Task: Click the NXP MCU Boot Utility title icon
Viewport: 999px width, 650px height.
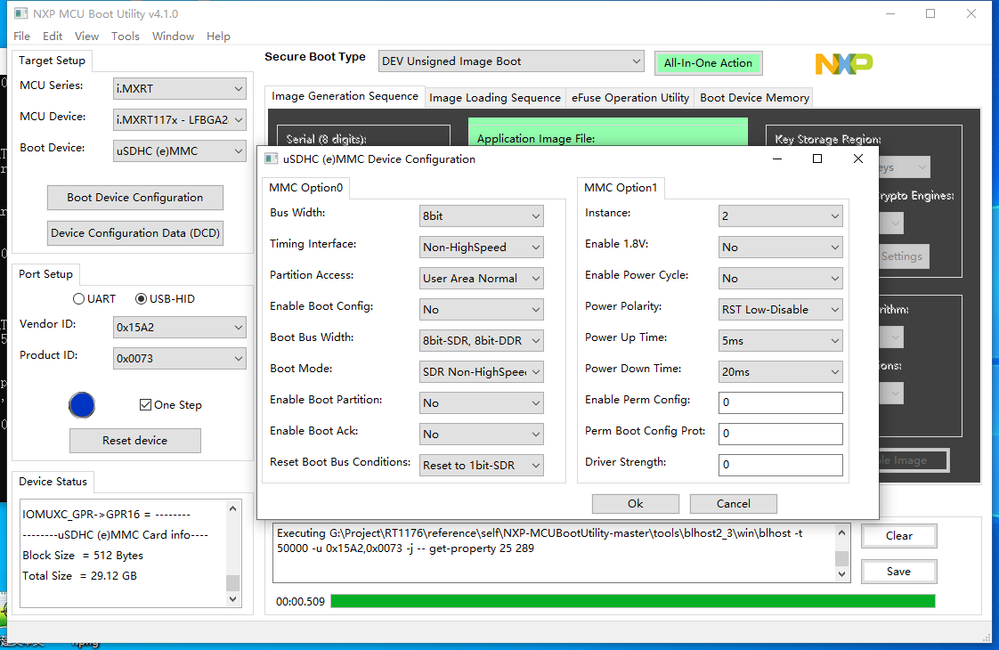Action: pyautogui.click(x=21, y=13)
